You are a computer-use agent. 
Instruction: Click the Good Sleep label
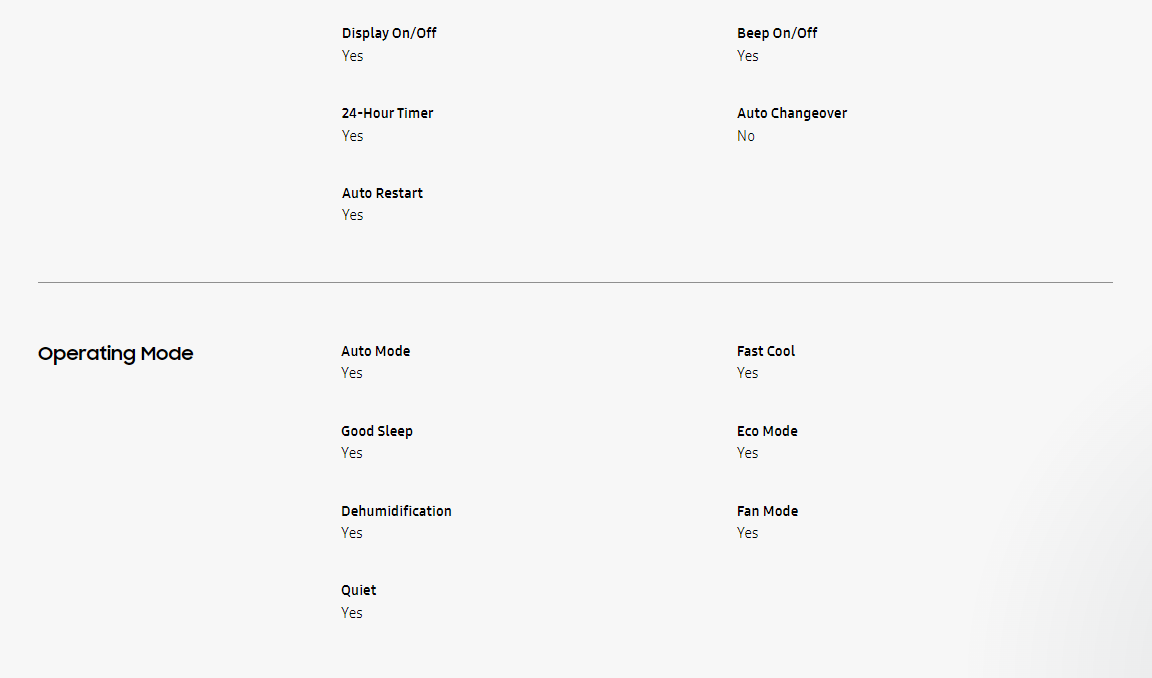pos(377,431)
